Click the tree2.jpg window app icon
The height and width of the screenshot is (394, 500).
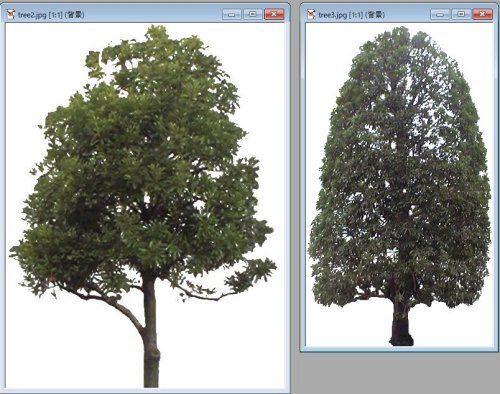[11, 15]
